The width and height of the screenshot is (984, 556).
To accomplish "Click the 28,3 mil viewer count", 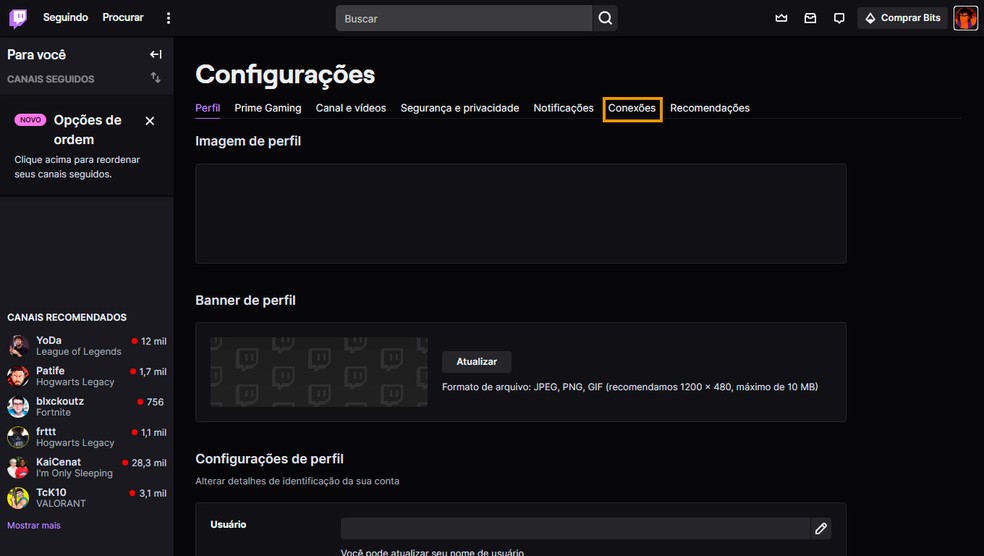I will [149, 463].
